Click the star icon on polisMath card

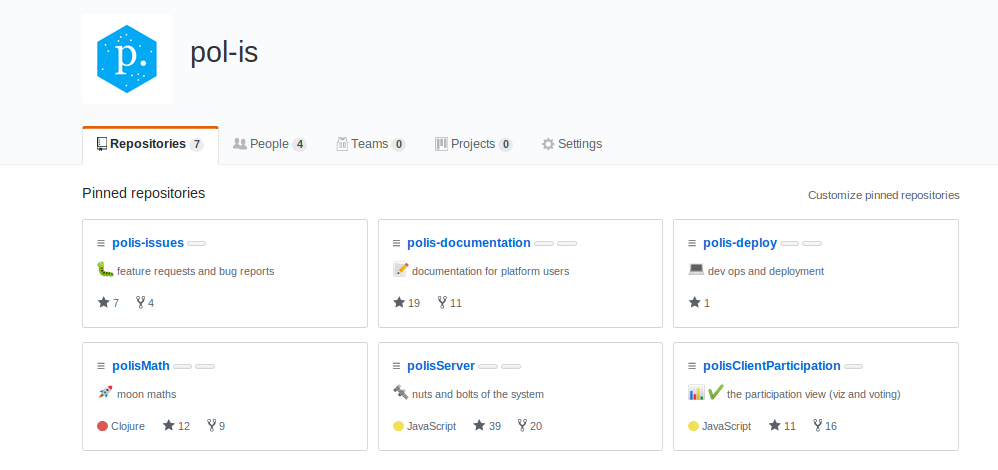169,425
